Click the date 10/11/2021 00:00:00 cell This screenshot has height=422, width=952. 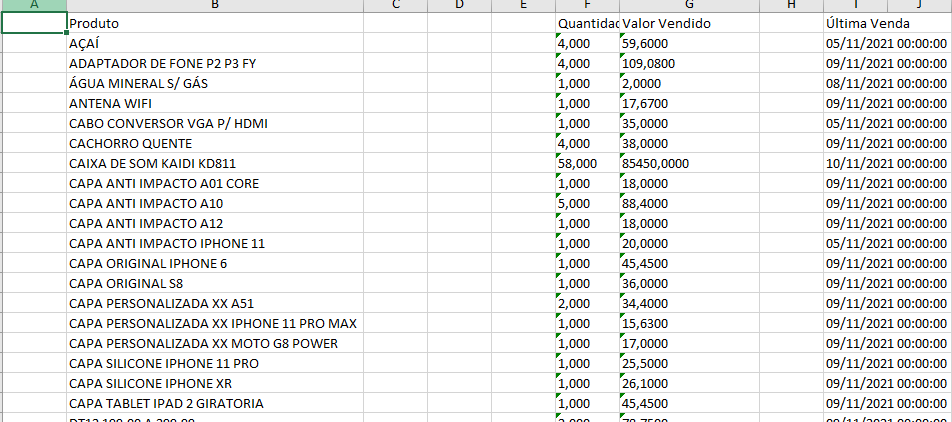tap(886, 163)
